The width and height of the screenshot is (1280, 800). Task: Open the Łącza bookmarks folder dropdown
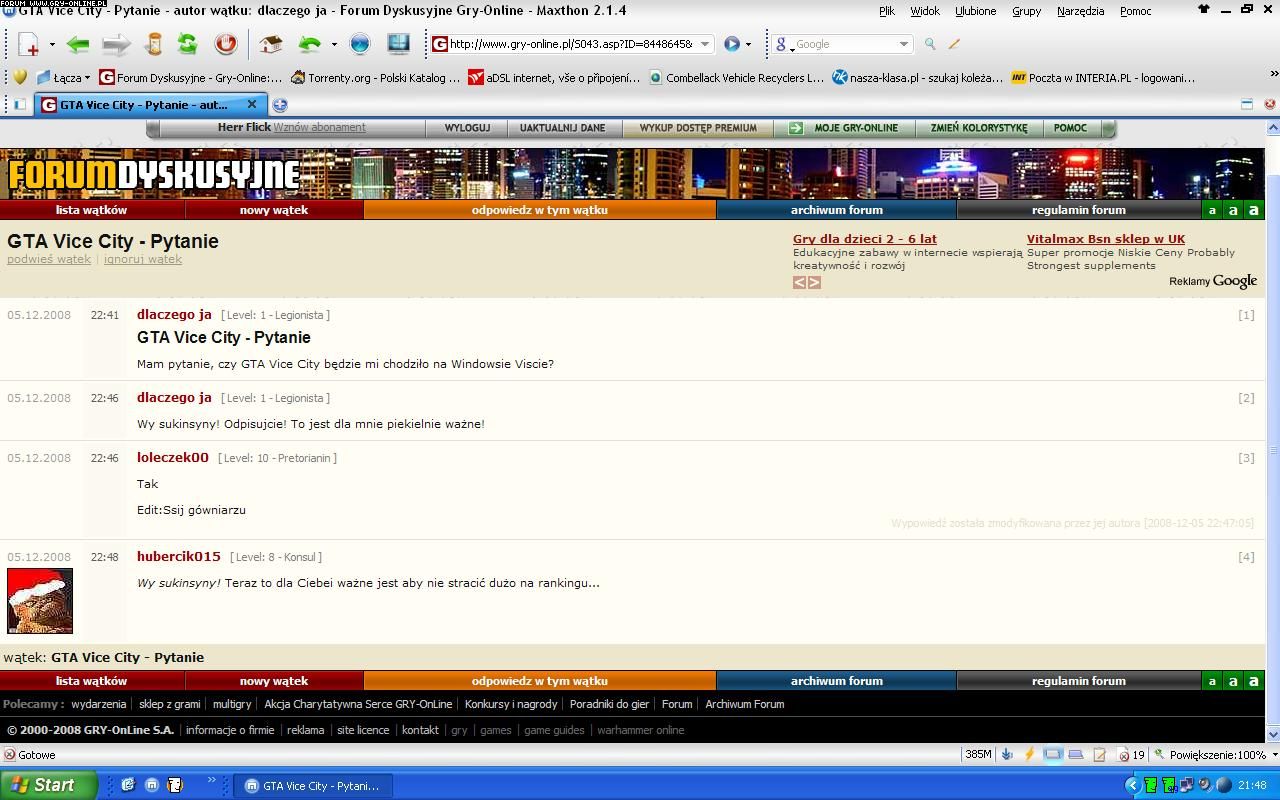87,78
